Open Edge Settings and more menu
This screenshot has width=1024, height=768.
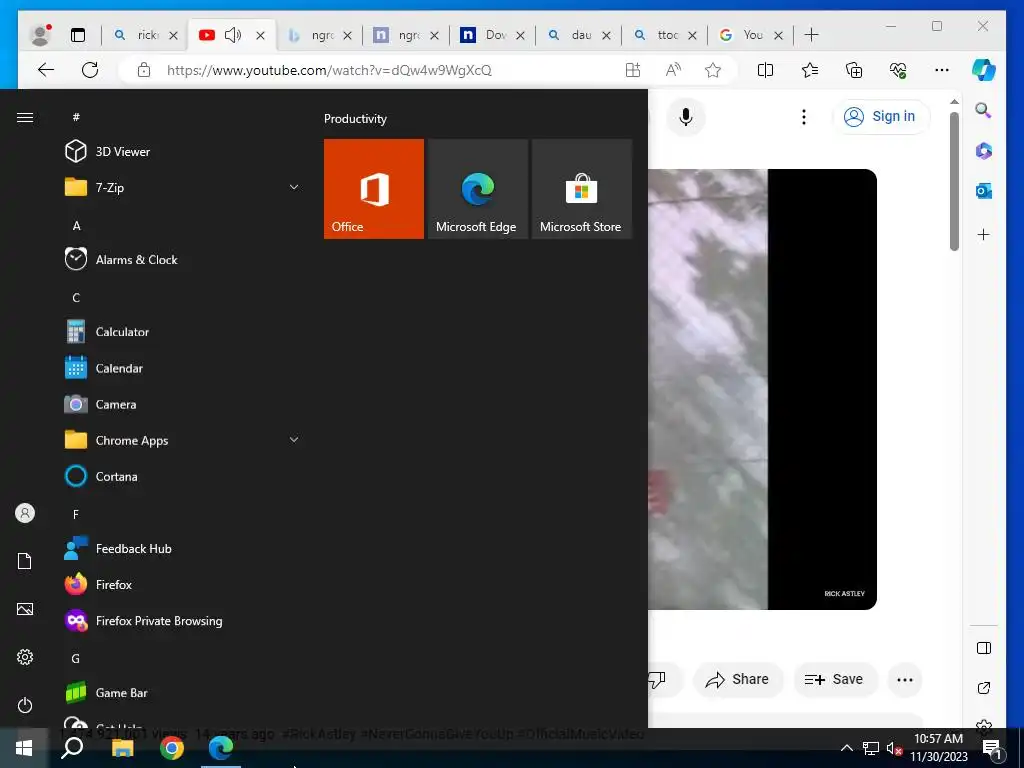[x=942, y=70]
